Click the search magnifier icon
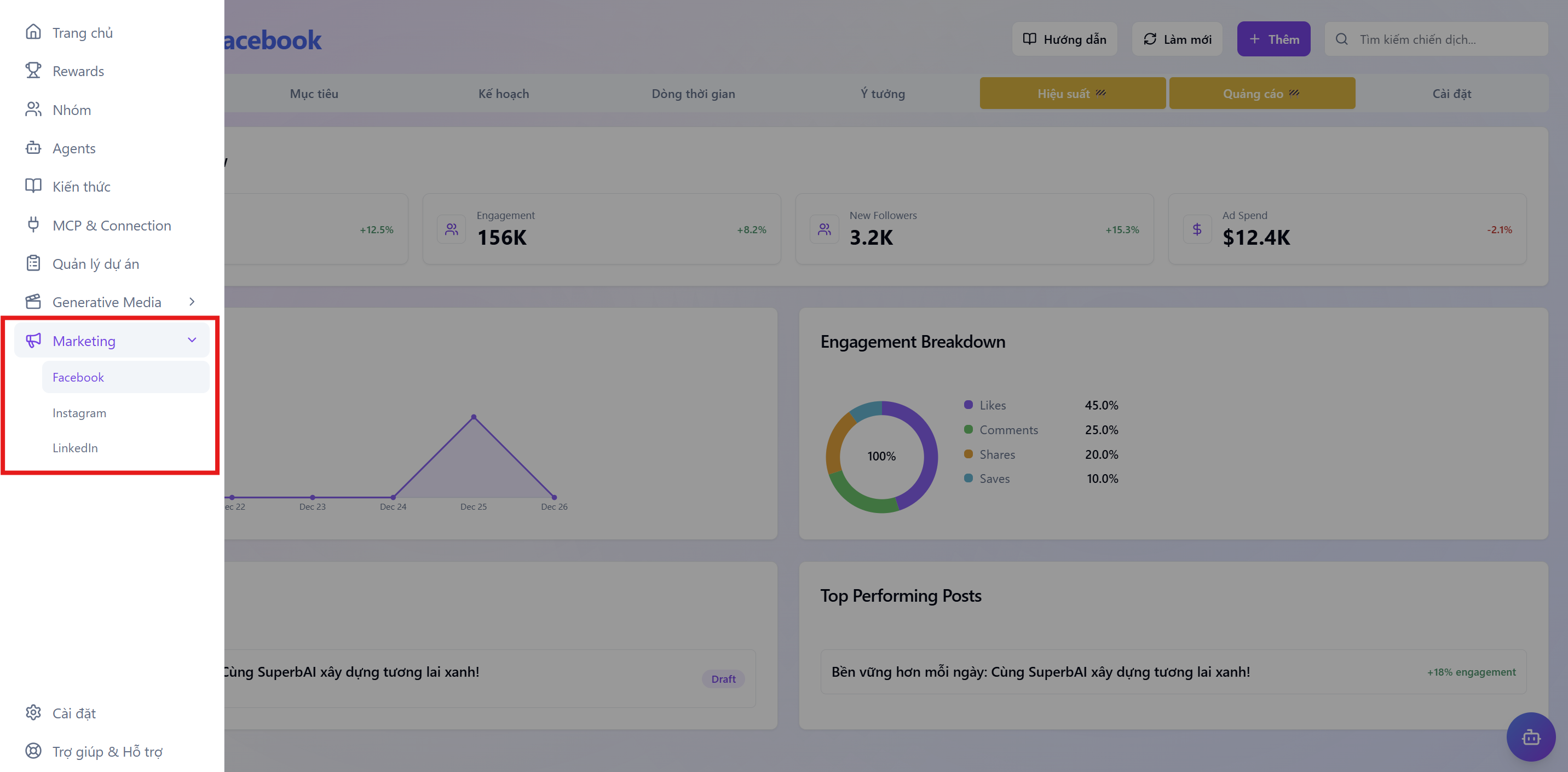 pyautogui.click(x=1341, y=39)
